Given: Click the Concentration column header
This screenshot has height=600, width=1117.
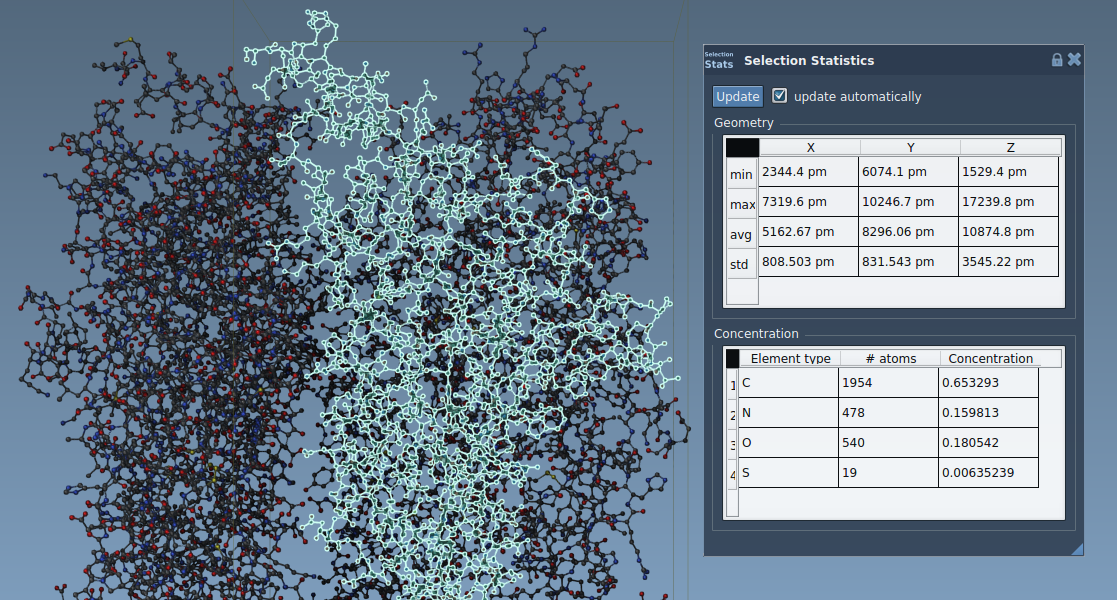Looking at the screenshot, I should click(x=990, y=358).
